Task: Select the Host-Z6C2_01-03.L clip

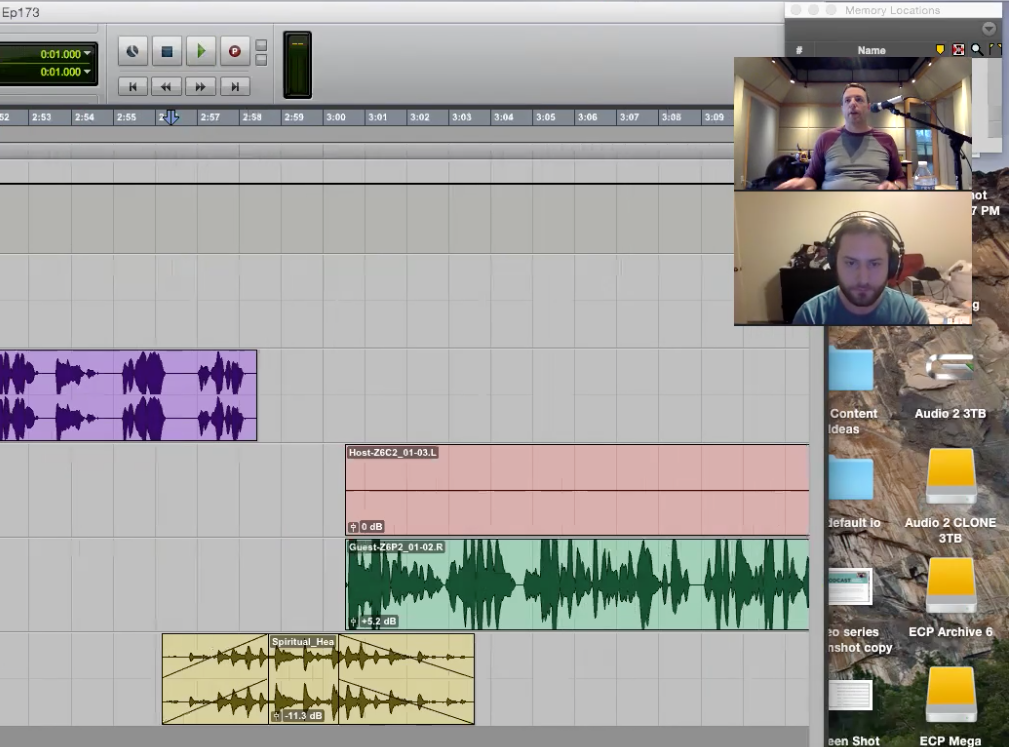Action: pos(577,490)
